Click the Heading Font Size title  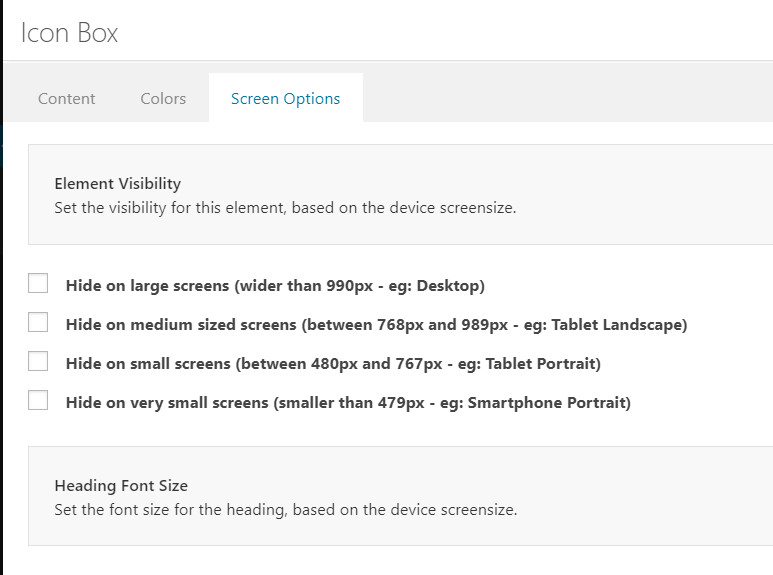point(121,485)
